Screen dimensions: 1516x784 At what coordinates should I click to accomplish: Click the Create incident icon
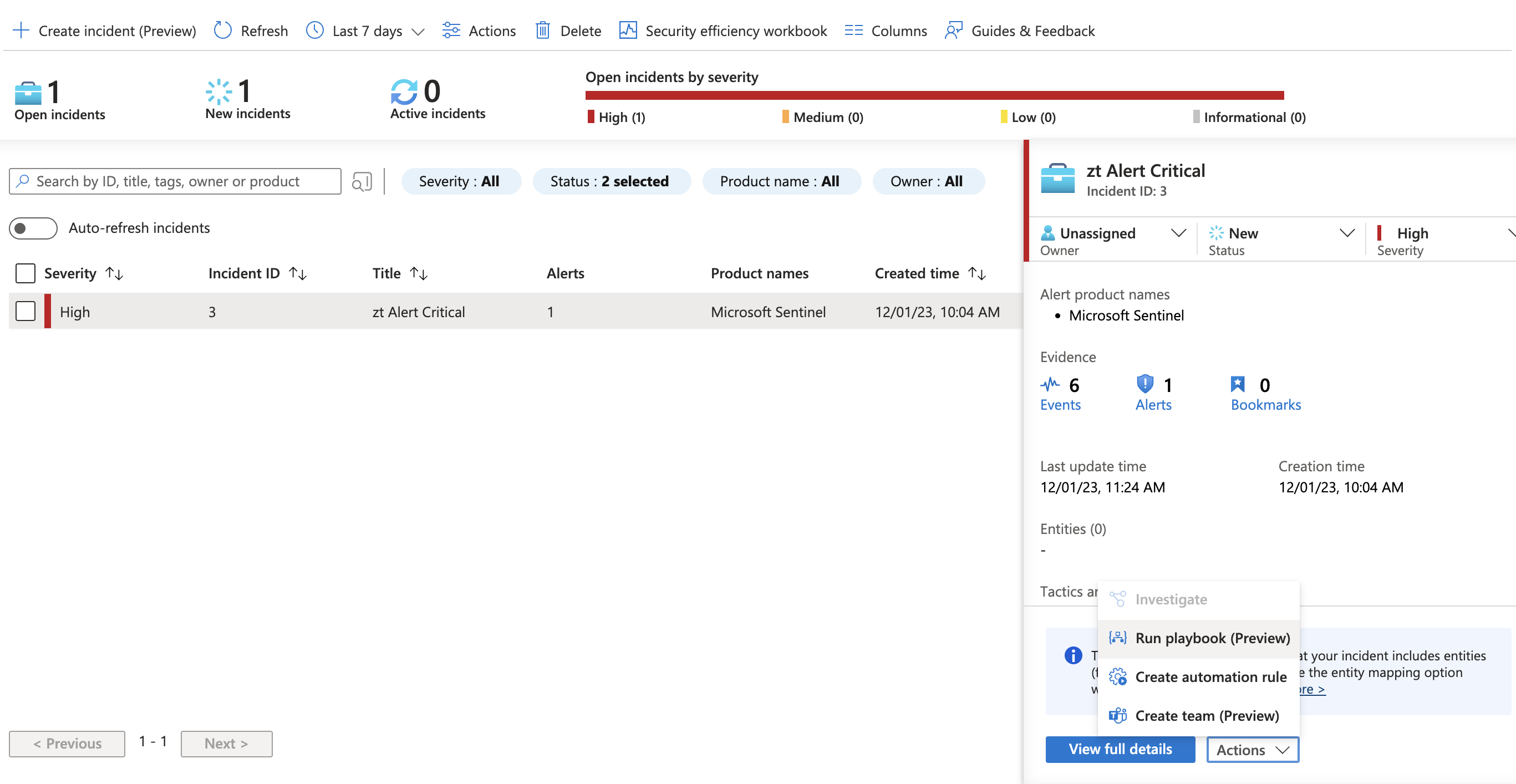(22, 30)
